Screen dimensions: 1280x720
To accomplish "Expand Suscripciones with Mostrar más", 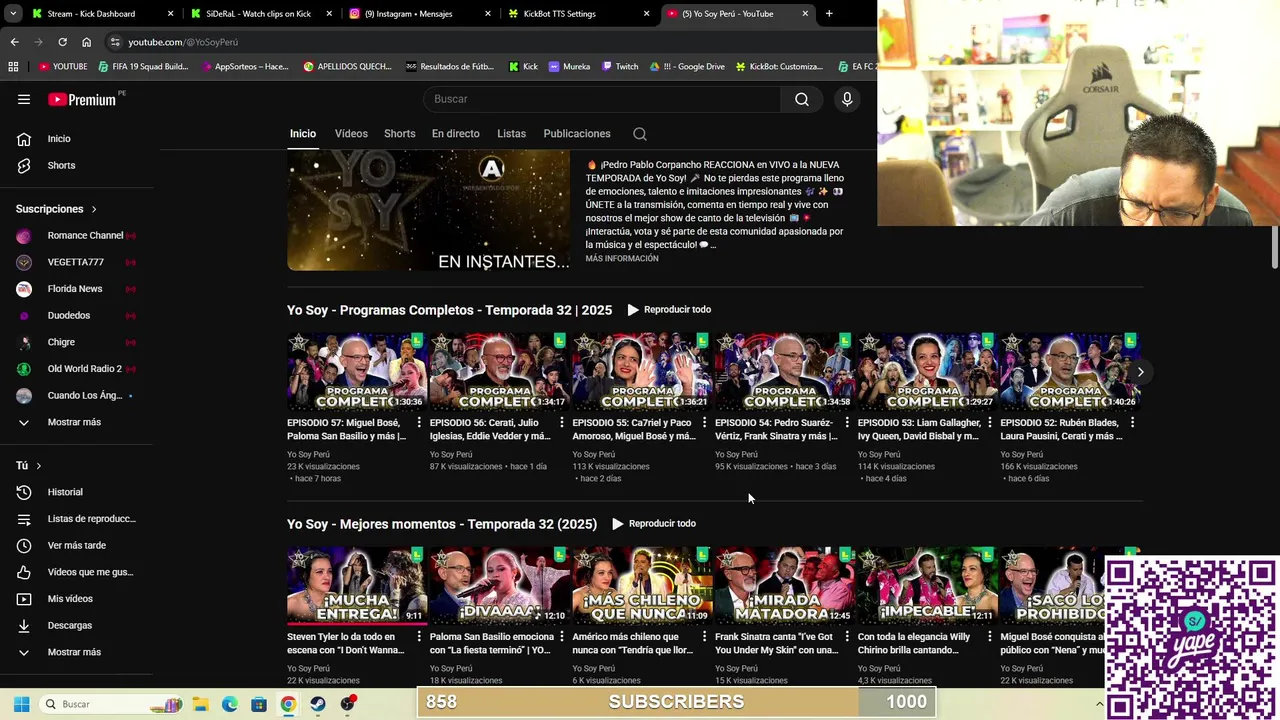I will coord(76,422).
